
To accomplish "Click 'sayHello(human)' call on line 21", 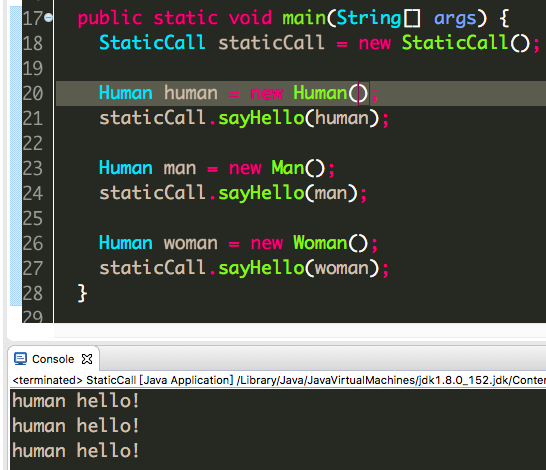I will 298,118.
